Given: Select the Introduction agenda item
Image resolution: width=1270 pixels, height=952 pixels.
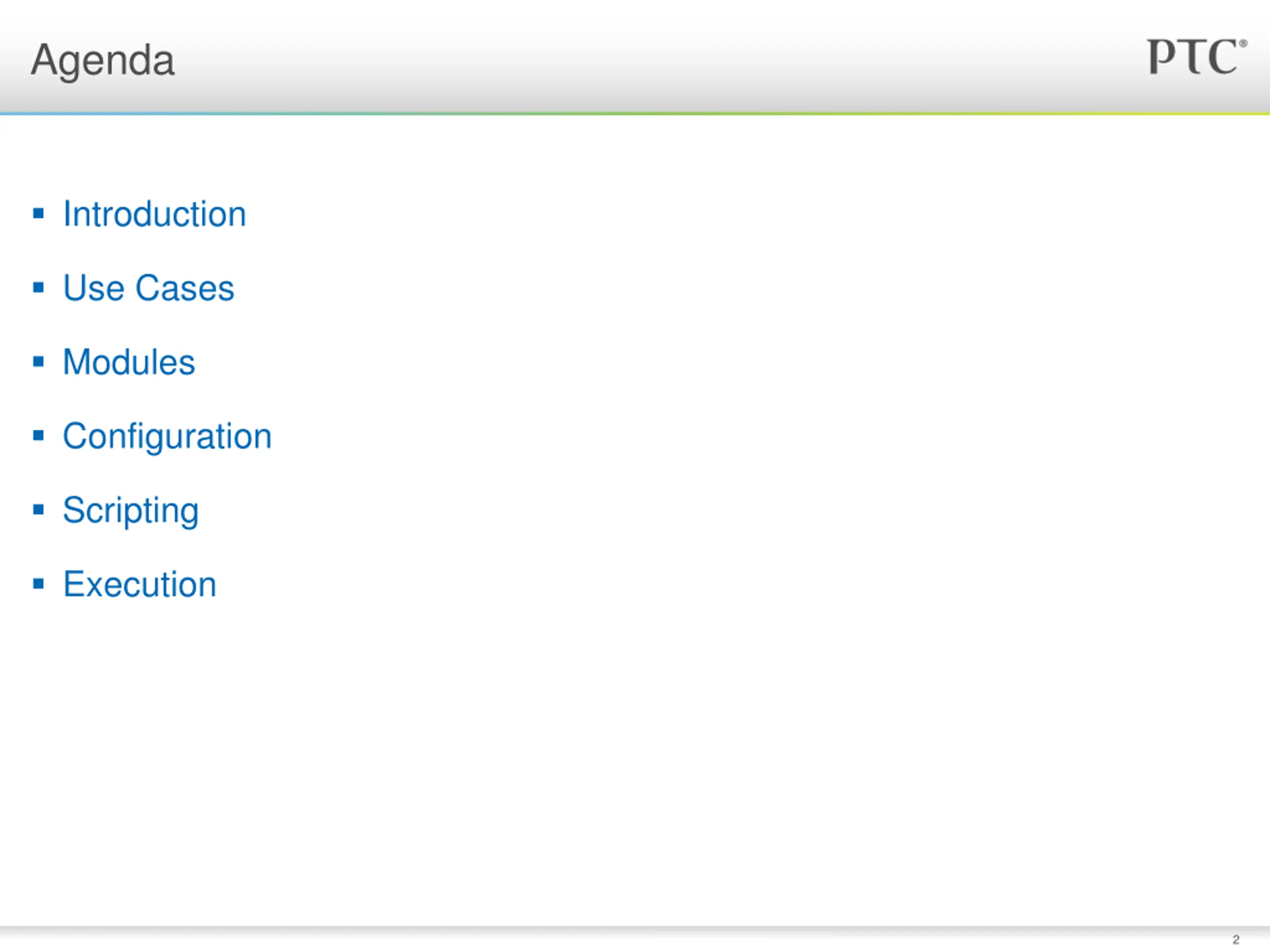Looking at the screenshot, I should pos(154,214).
